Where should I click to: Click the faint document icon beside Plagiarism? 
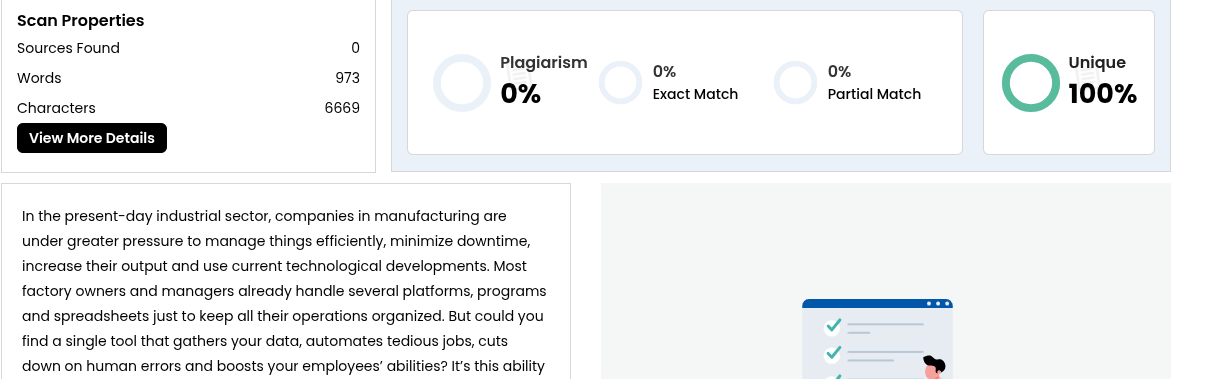(x=518, y=77)
